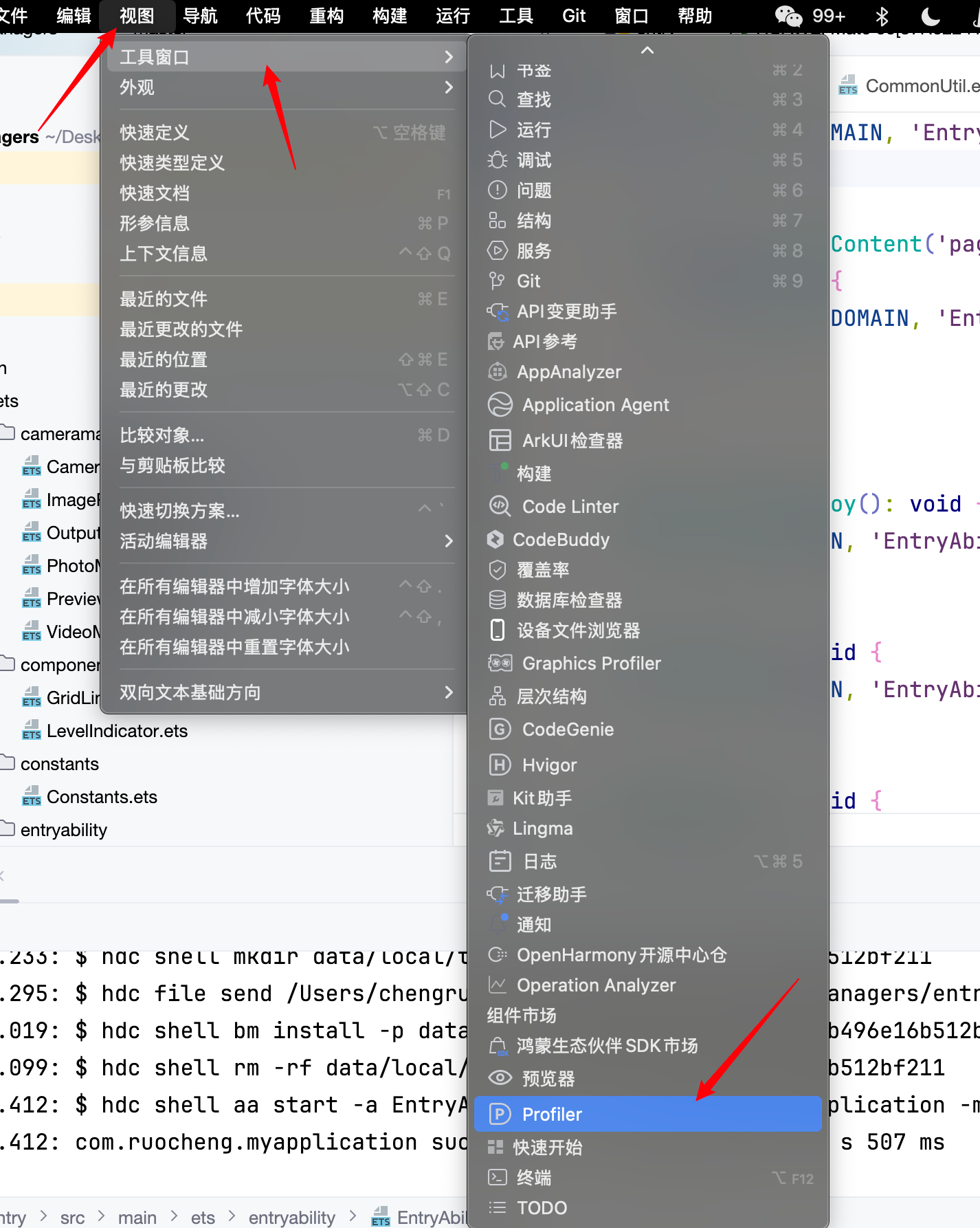Click the services (服务) icon
The width and height of the screenshot is (980, 1228).
(498, 251)
